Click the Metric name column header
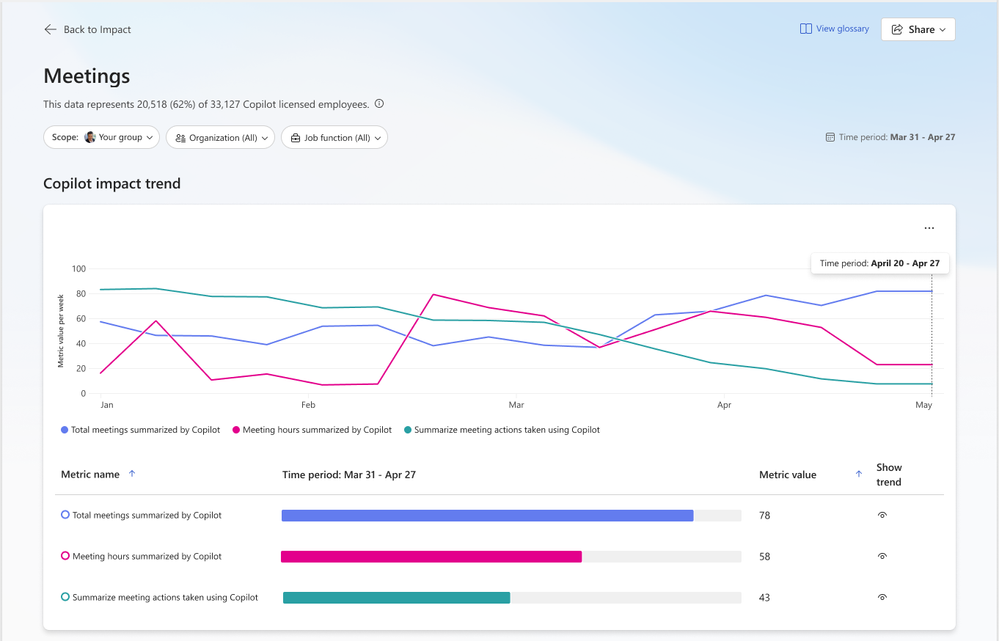This screenshot has height=641, width=999. 90,475
